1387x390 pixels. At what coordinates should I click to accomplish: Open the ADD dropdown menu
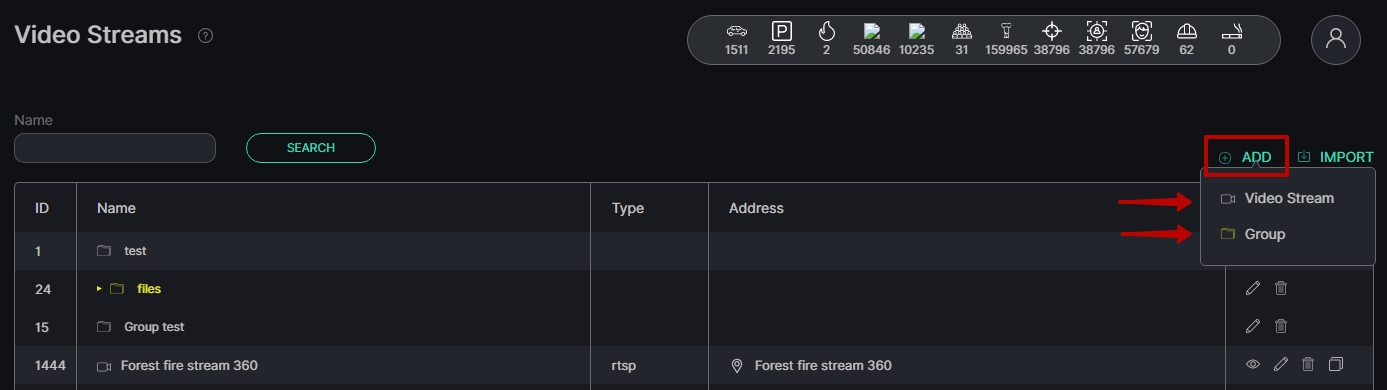[1246, 157]
